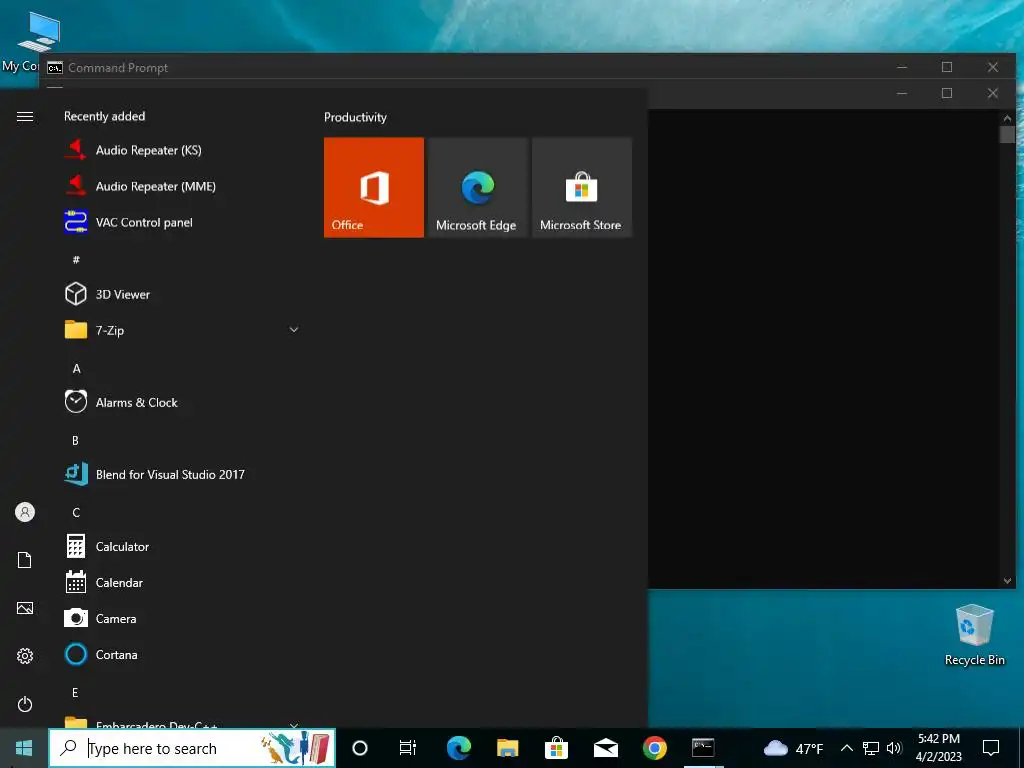Expand the 7-Zip folder chevron
Image resolution: width=1024 pixels, height=768 pixels.
[294, 330]
